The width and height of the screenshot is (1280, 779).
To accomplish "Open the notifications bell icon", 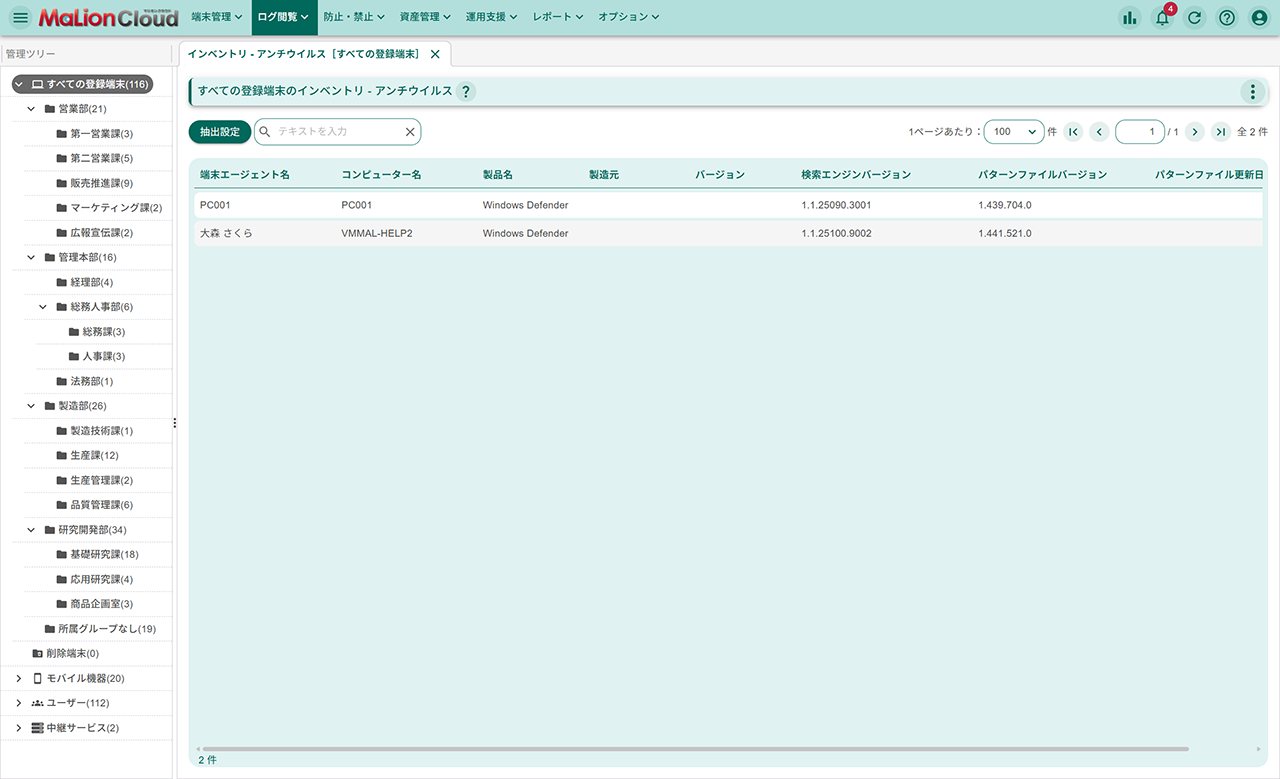I will 1162,17.
